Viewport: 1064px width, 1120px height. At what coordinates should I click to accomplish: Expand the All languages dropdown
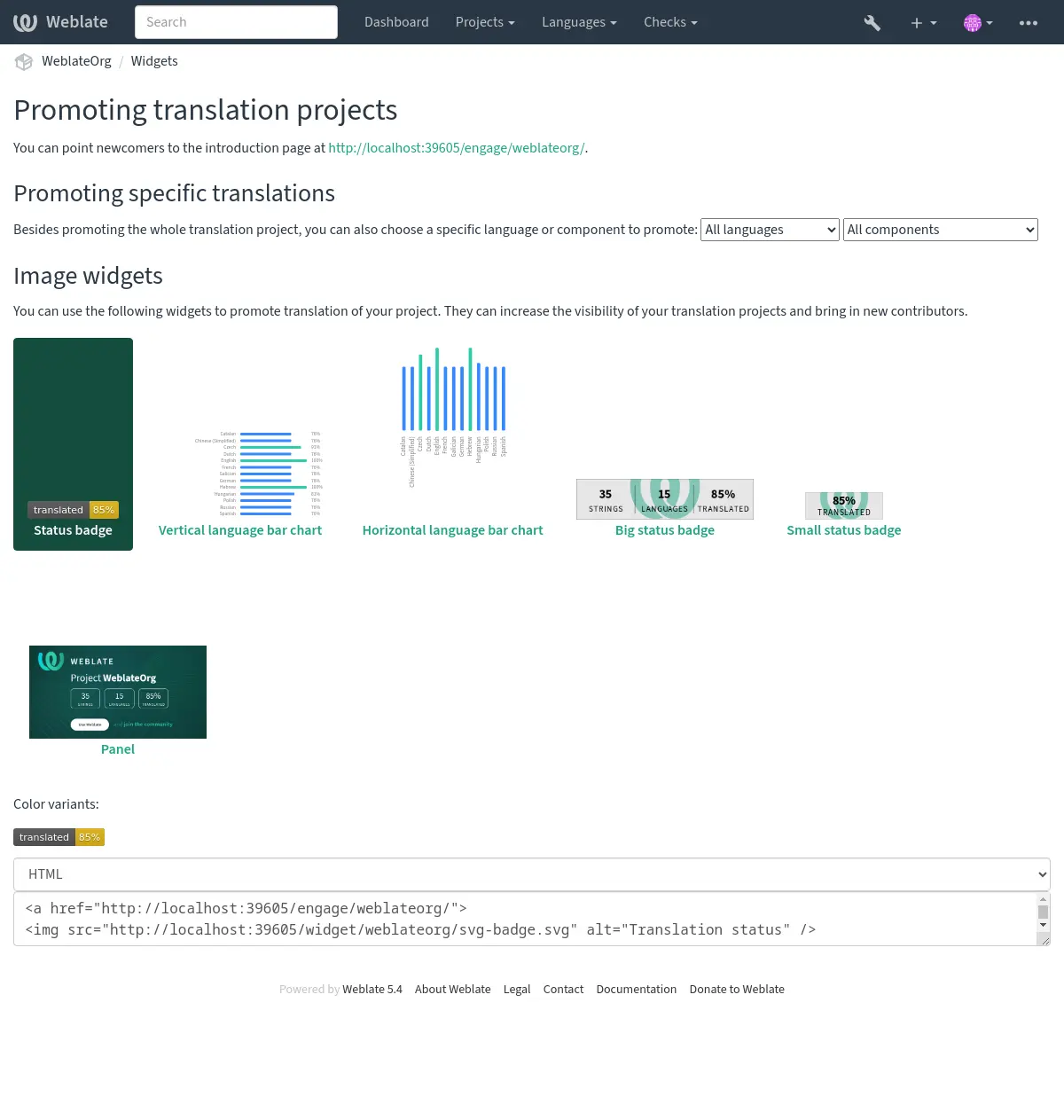point(770,230)
